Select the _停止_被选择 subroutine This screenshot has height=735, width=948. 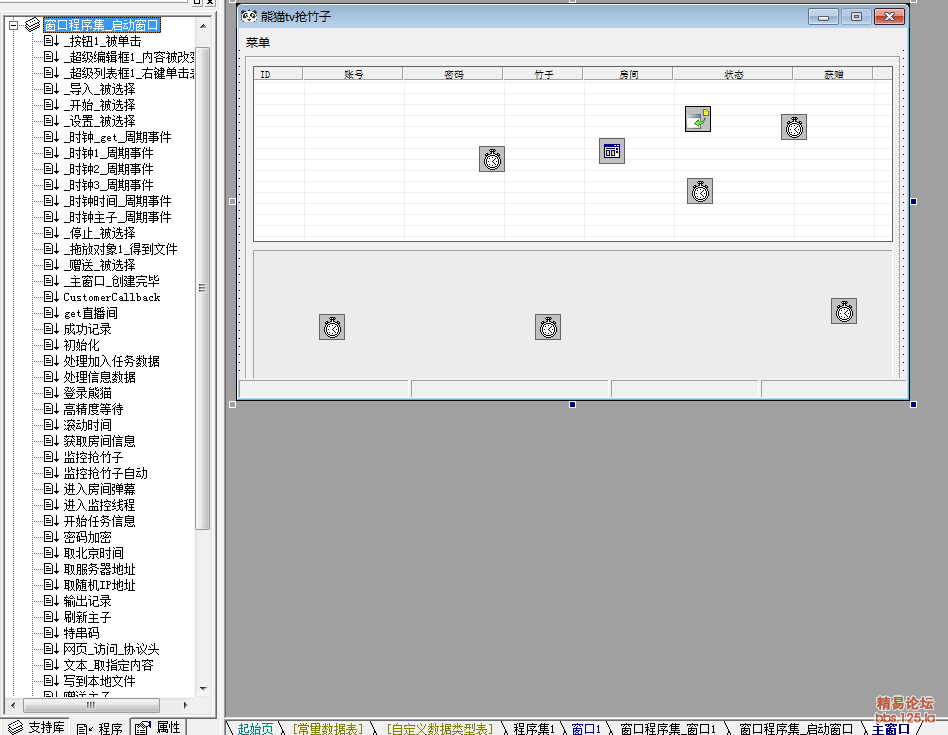(x=99, y=233)
